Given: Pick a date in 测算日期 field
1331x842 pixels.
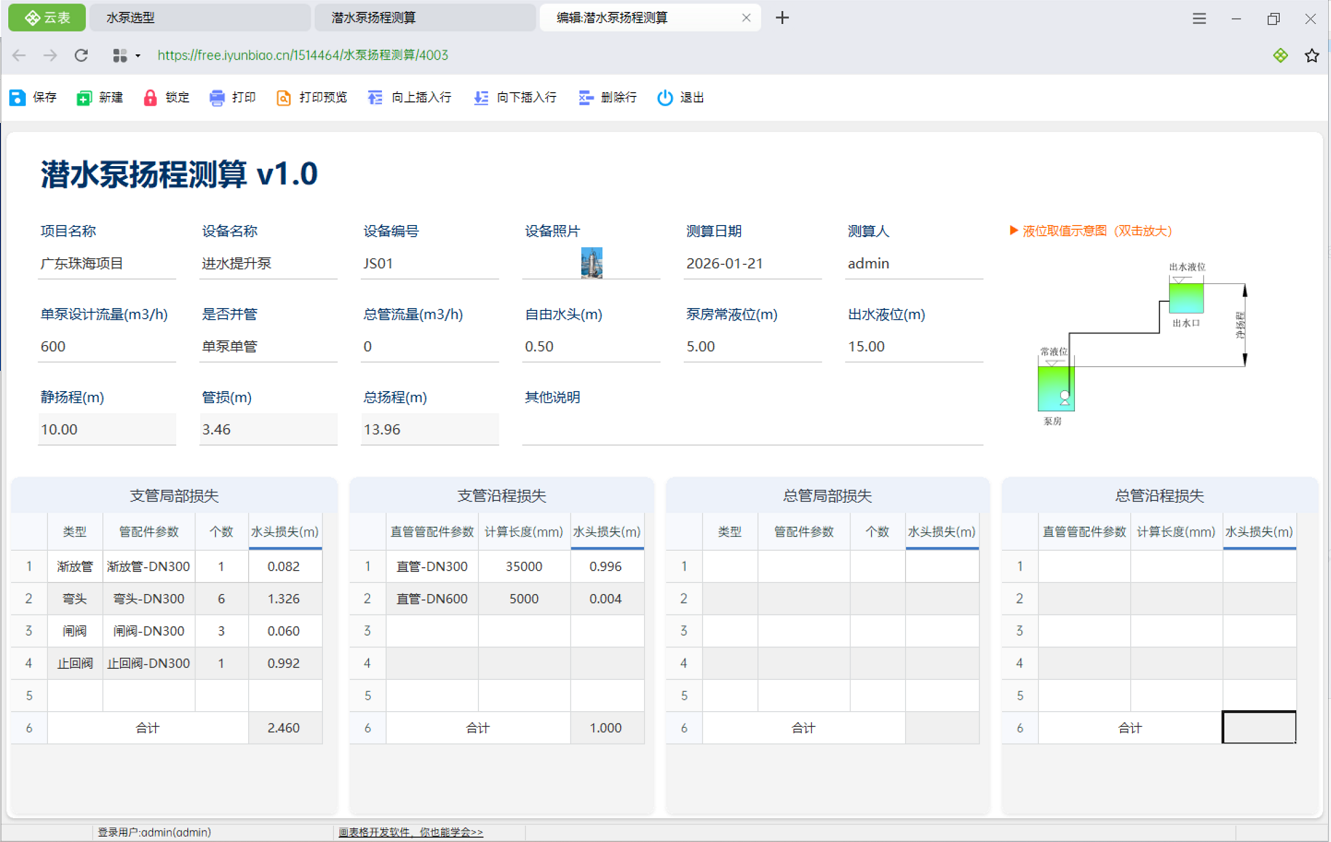Looking at the screenshot, I should (x=752, y=264).
